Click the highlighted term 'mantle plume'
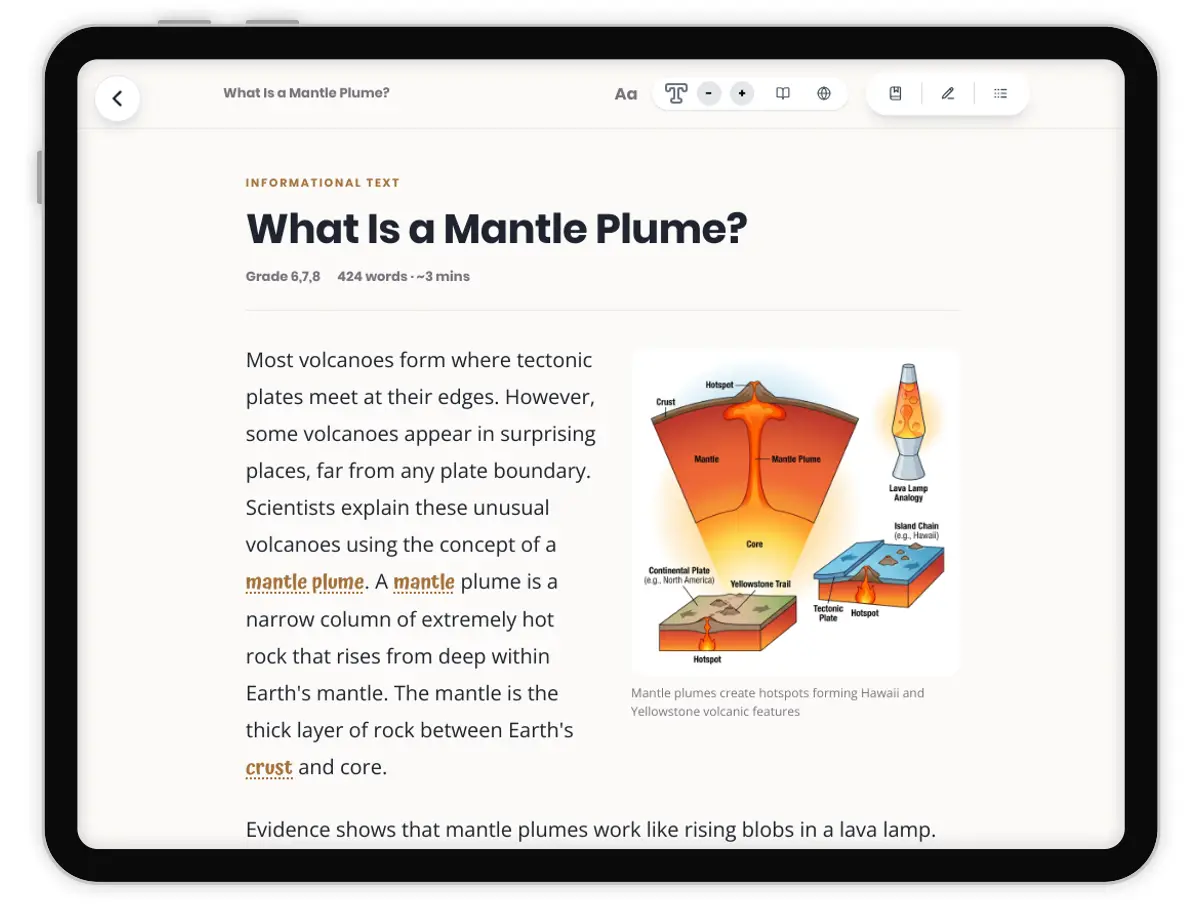 pos(305,582)
